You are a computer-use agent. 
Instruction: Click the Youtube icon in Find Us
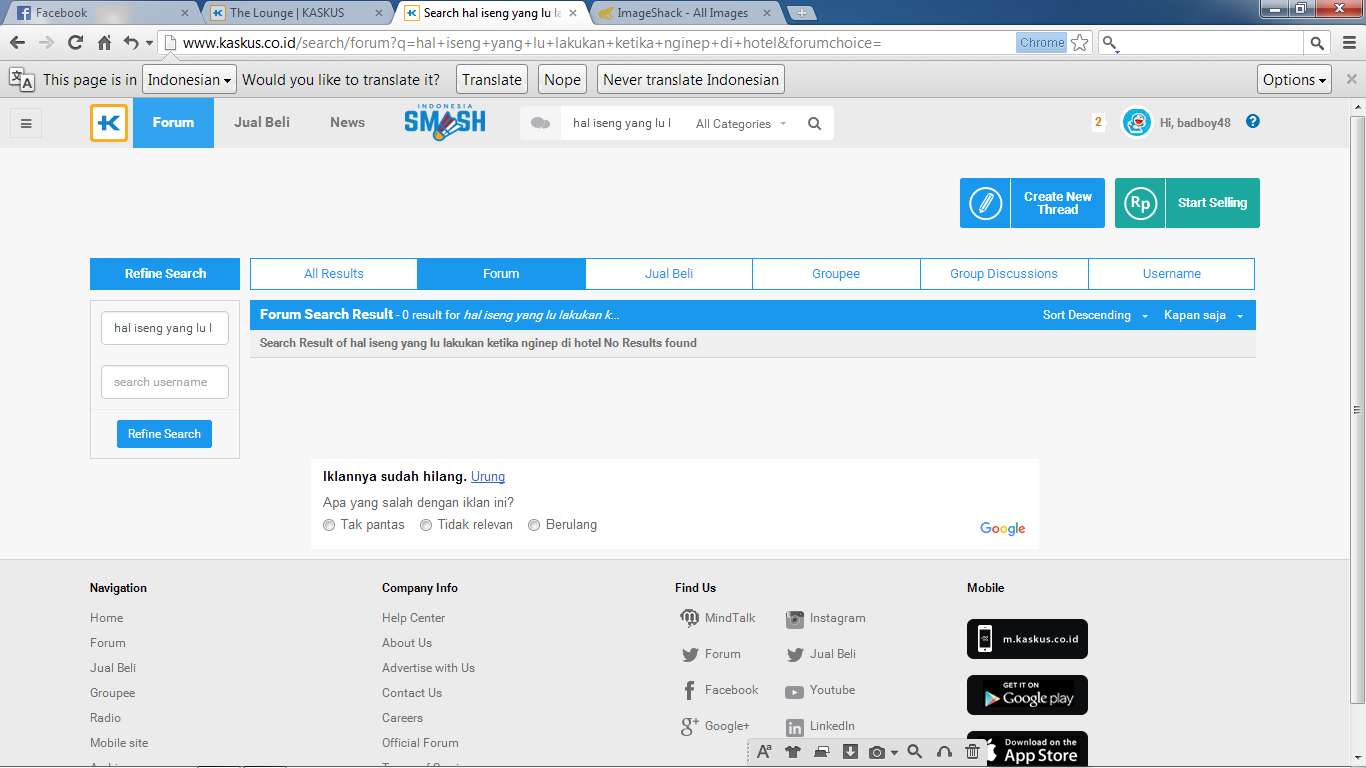pyautogui.click(x=794, y=691)
